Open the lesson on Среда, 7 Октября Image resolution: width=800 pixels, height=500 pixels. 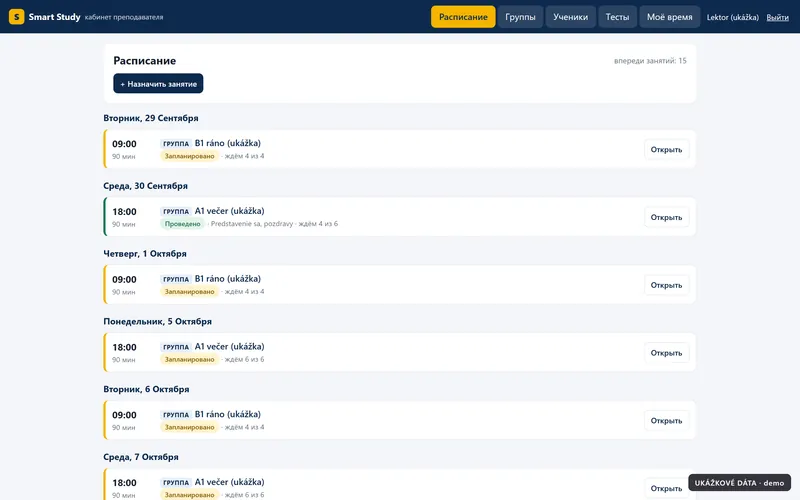click(666, 488)
